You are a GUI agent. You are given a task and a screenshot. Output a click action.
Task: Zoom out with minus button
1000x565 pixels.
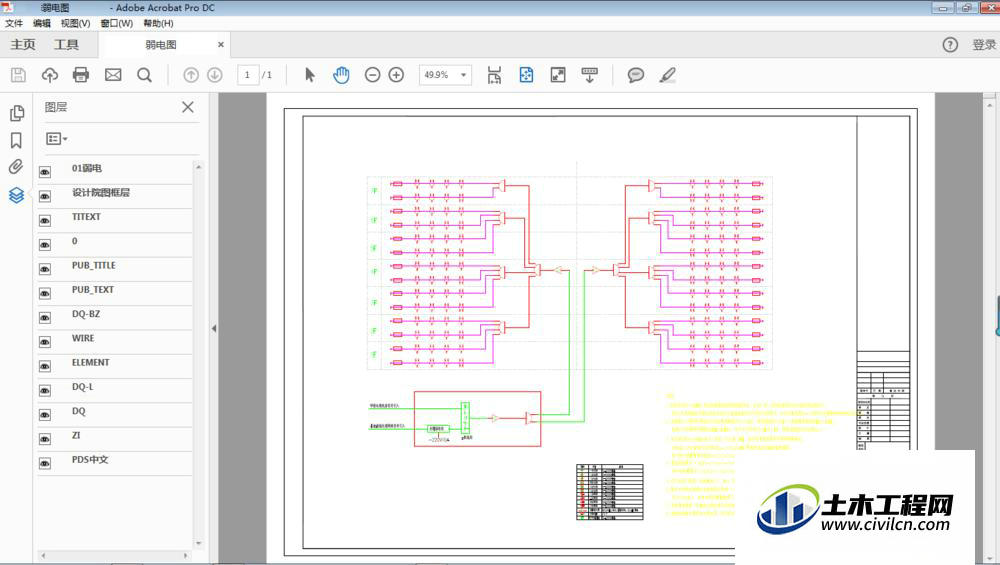(372, 75)
